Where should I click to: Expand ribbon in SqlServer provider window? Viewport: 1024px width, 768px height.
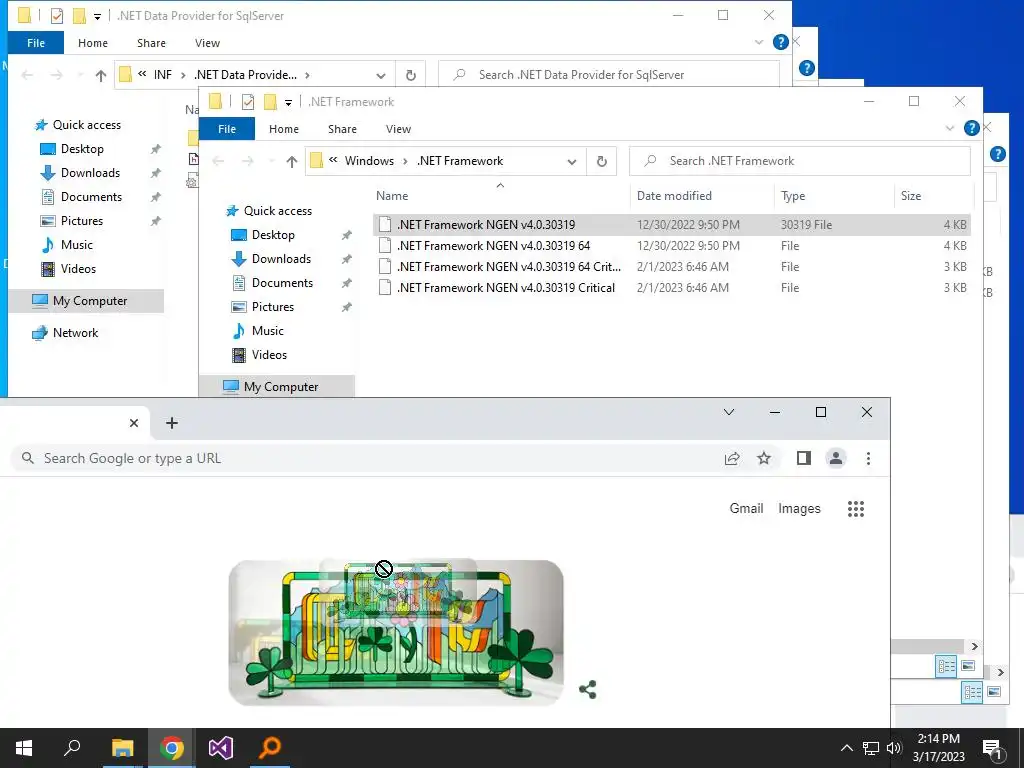(x=759, y=42)
